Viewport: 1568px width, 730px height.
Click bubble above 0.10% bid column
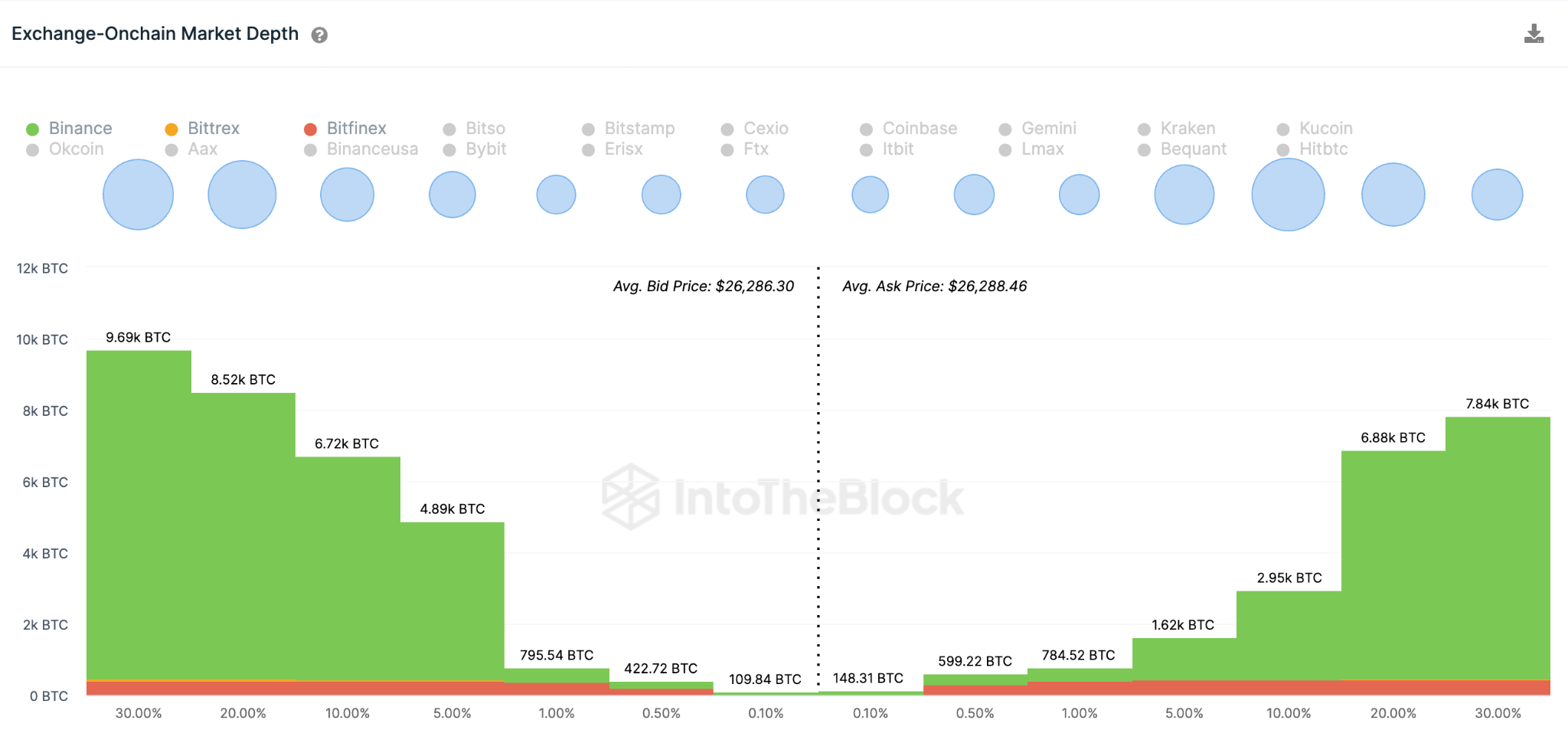pyautogui.click(x=765, y=195)
